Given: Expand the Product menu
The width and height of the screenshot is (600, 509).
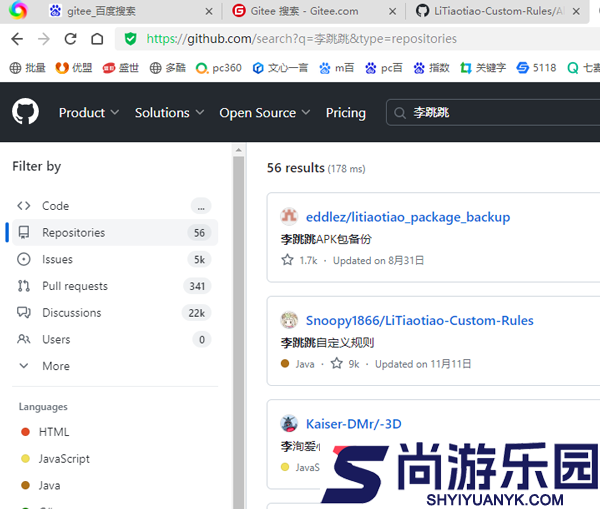Looking at the screenshot, I should coord(89,113).
